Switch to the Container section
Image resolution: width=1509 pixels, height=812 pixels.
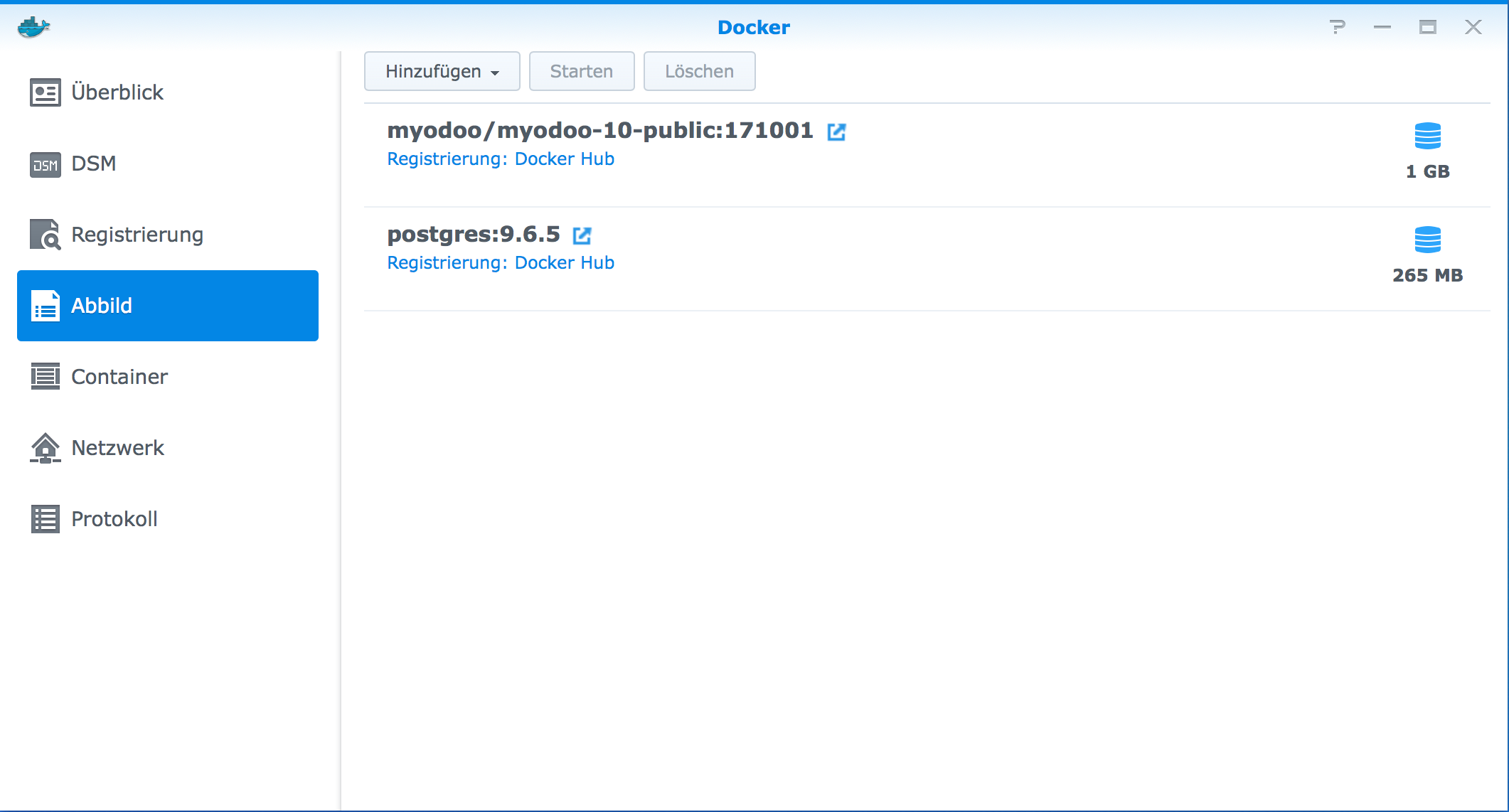(119, 376)
